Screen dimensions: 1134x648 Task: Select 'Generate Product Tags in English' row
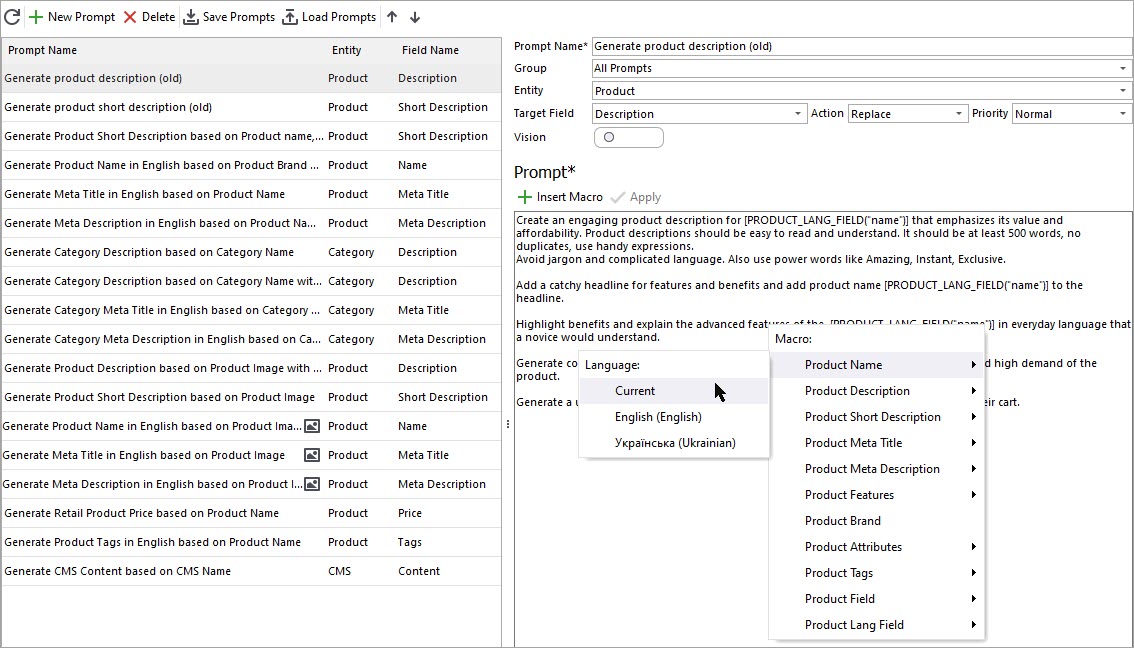click(251, 542)
